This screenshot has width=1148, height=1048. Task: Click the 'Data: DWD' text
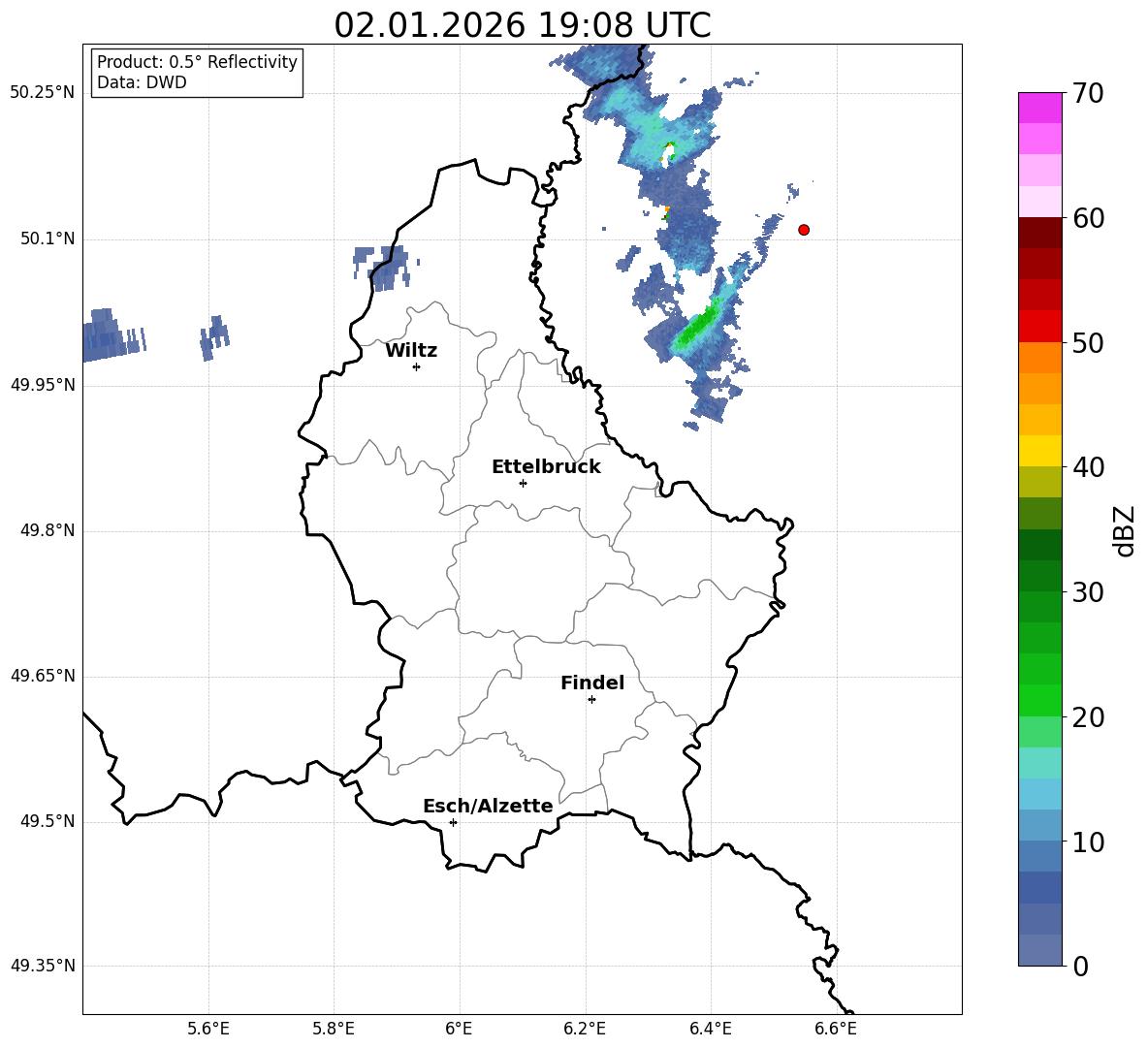click(x=142, y=82)
